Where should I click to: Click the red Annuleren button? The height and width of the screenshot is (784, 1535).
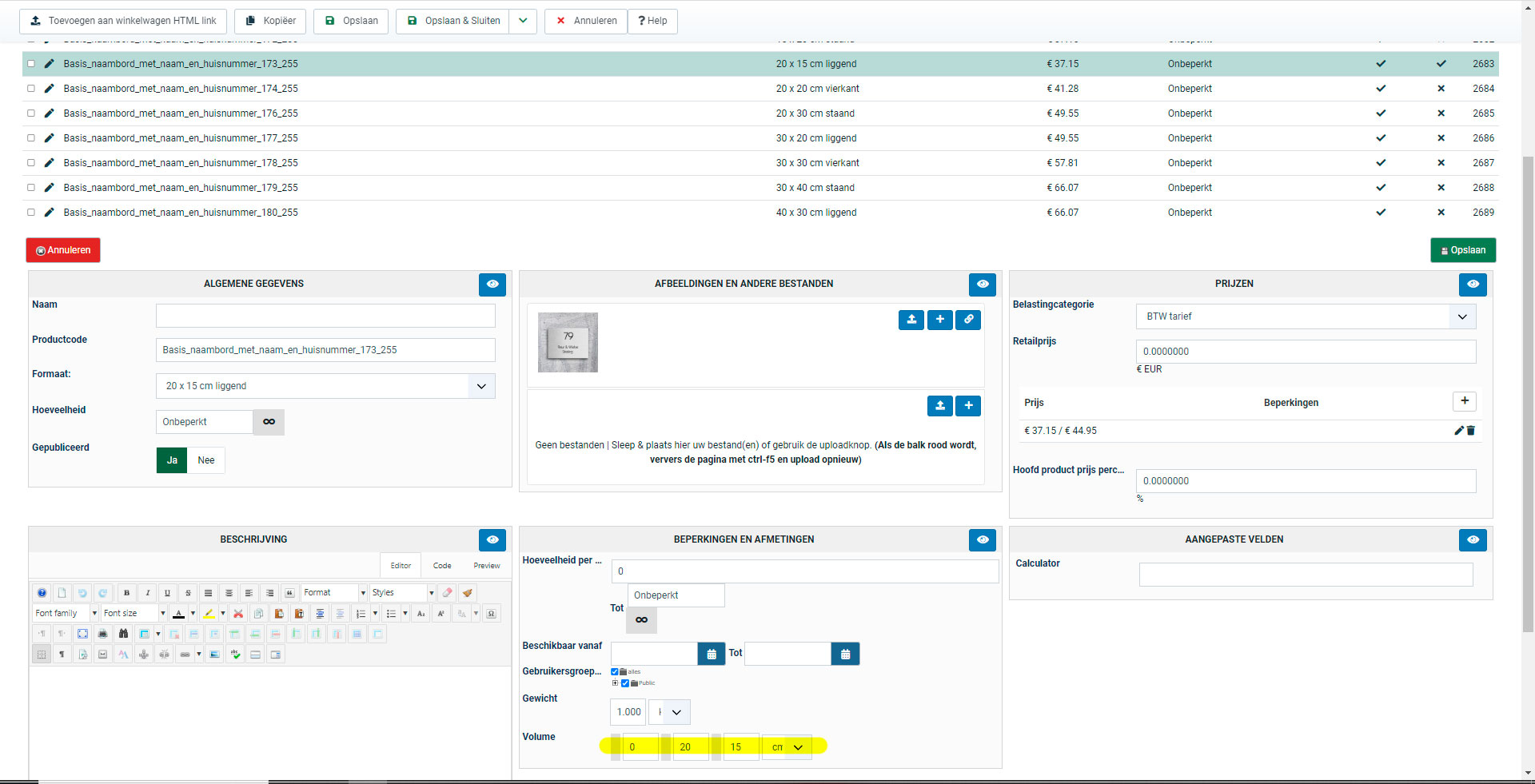click(x=63, y=250)
